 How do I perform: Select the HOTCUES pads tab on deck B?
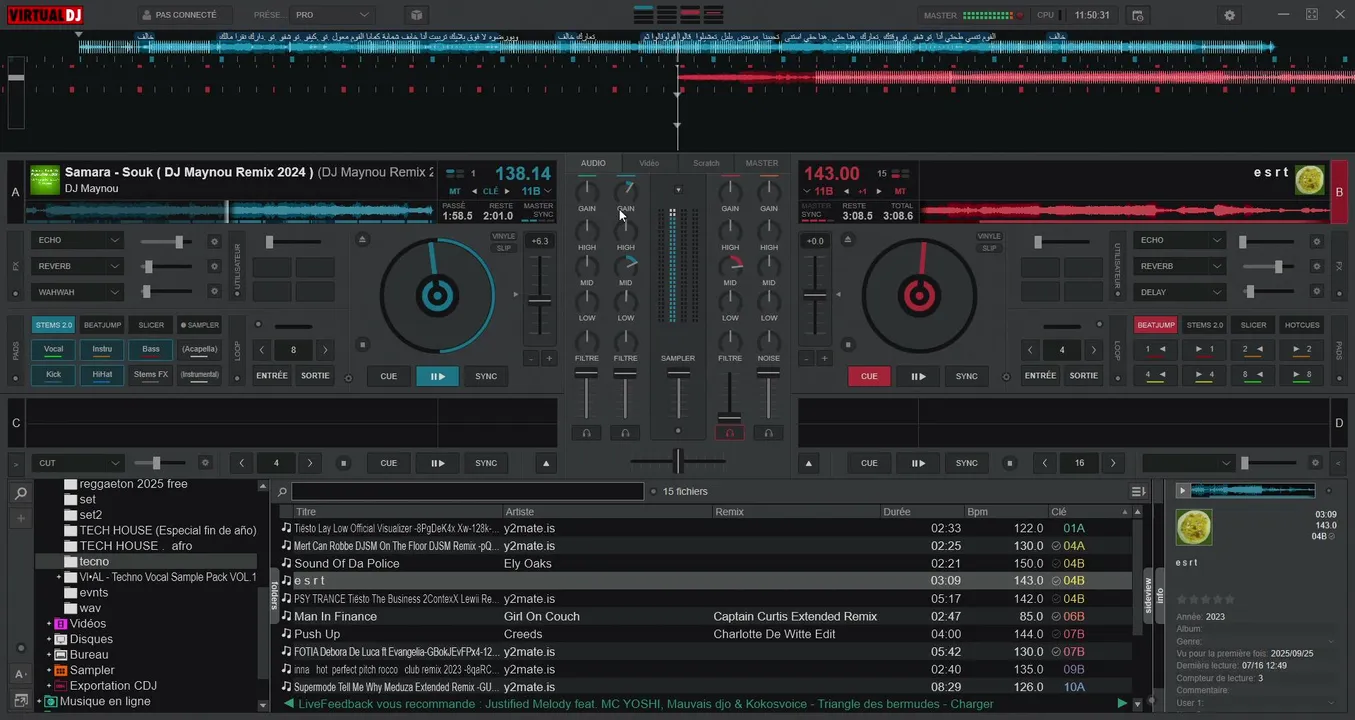click(x=1302, y=325)
